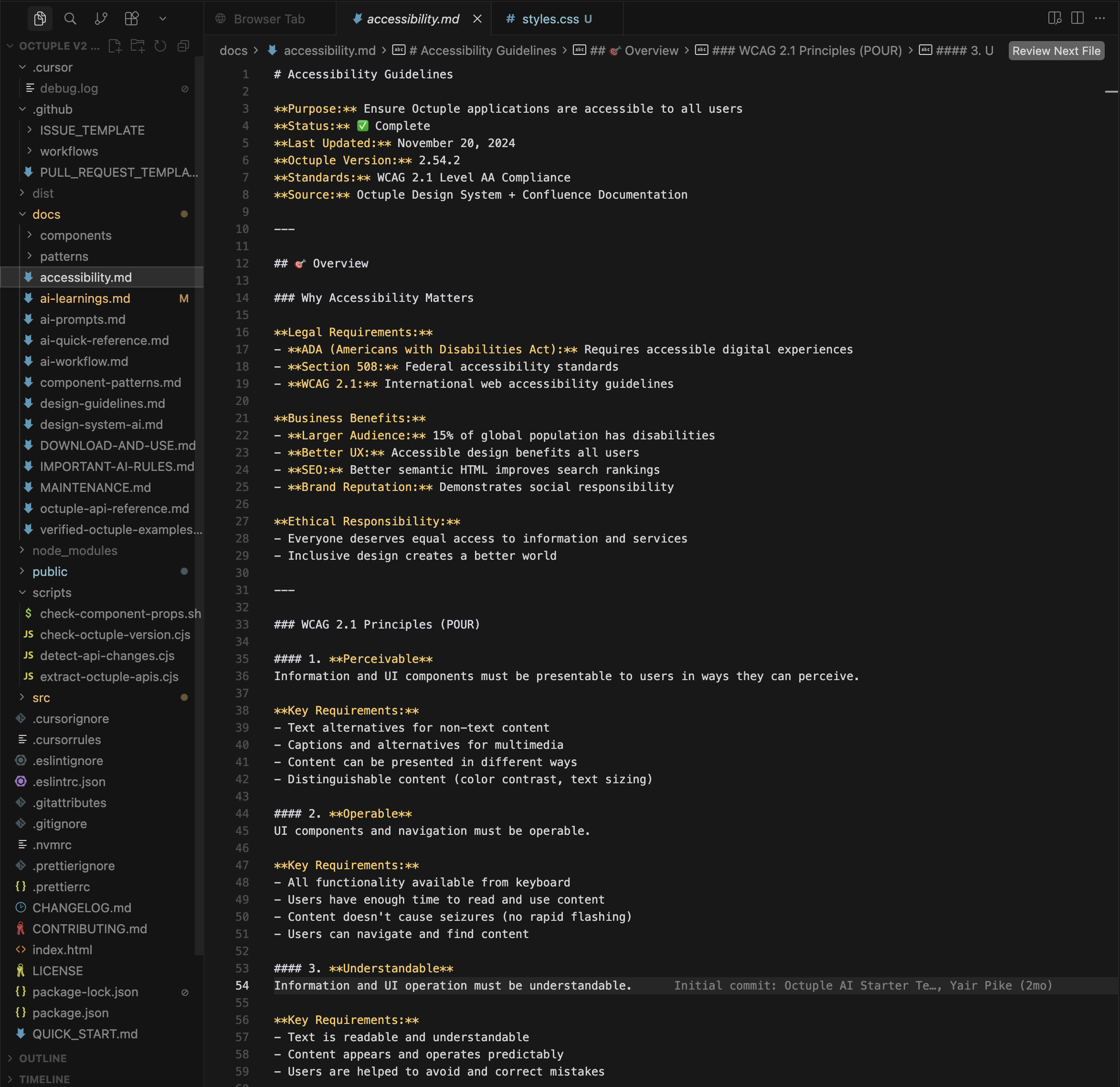Open the Search view icon
Screen dimensions: 1120x1087
70,19
